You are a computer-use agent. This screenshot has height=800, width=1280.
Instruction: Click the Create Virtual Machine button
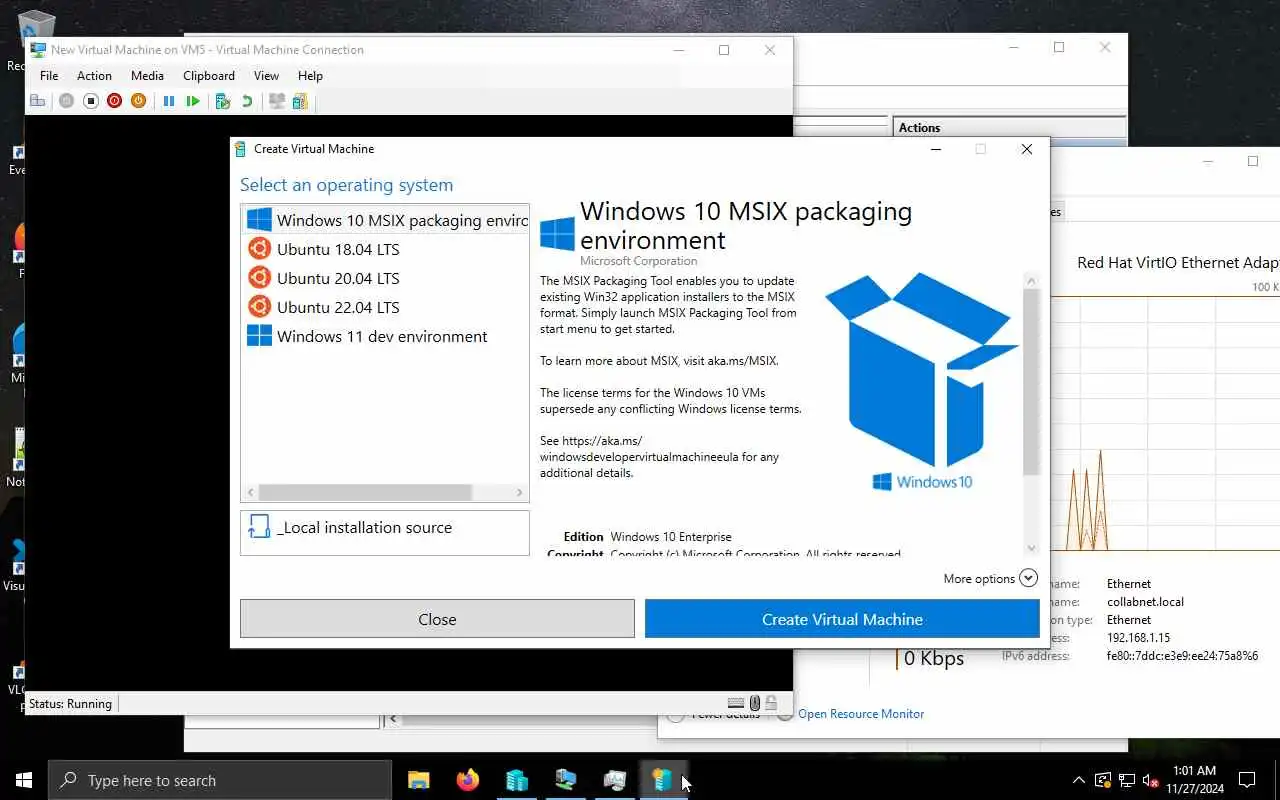click(842, 619)
